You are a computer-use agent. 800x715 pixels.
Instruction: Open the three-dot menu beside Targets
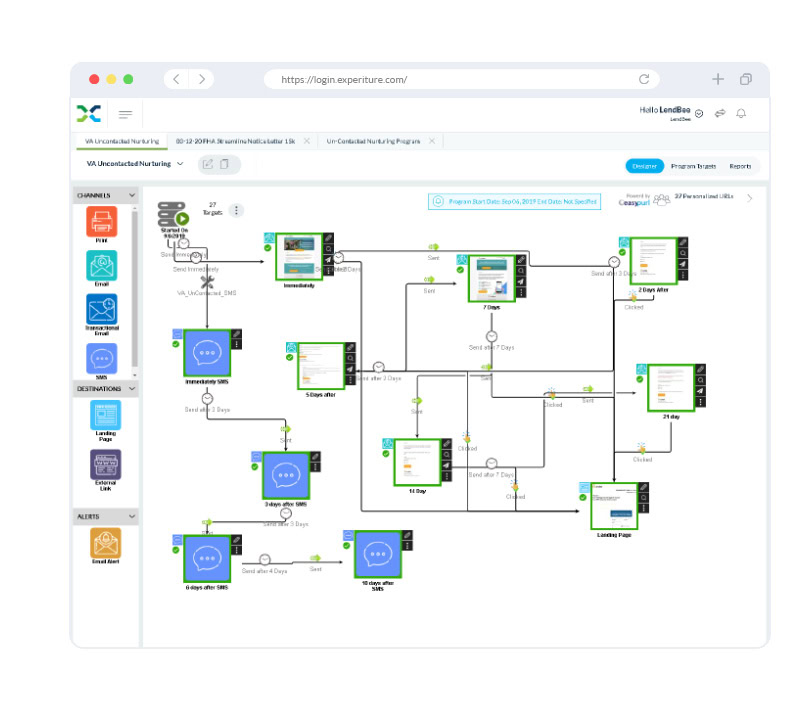pos(236,210)
